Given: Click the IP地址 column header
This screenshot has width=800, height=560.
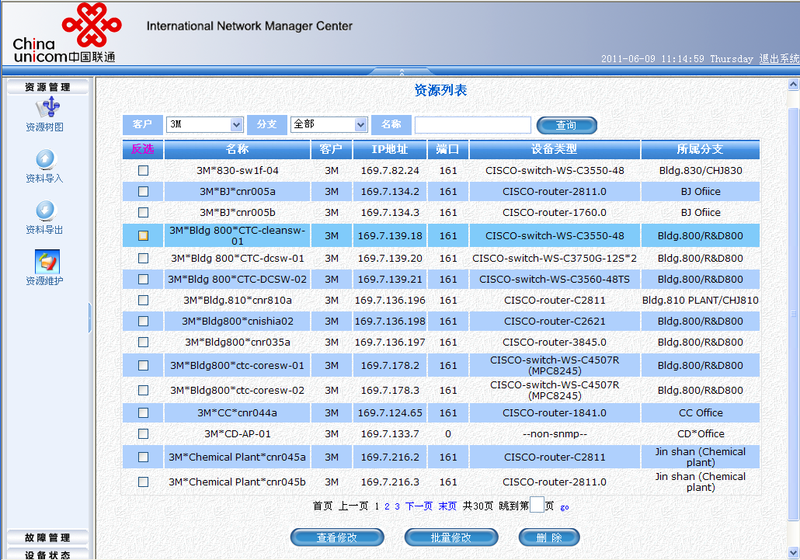Looking at the screenshot, I should [390, 149].
